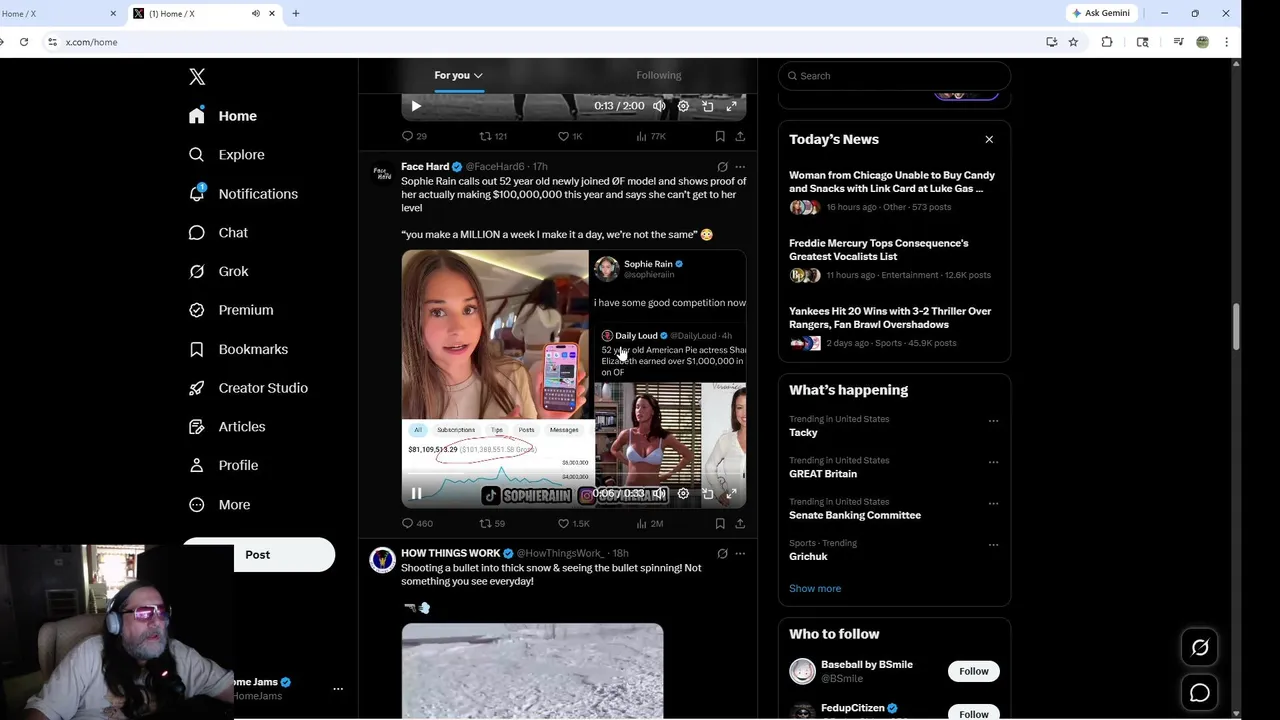The height and width of the screenshot is (720, 1280).
Task: Click Ask Gemini in Chrome
Action: pyautogui.click(x=1101, y=13)
